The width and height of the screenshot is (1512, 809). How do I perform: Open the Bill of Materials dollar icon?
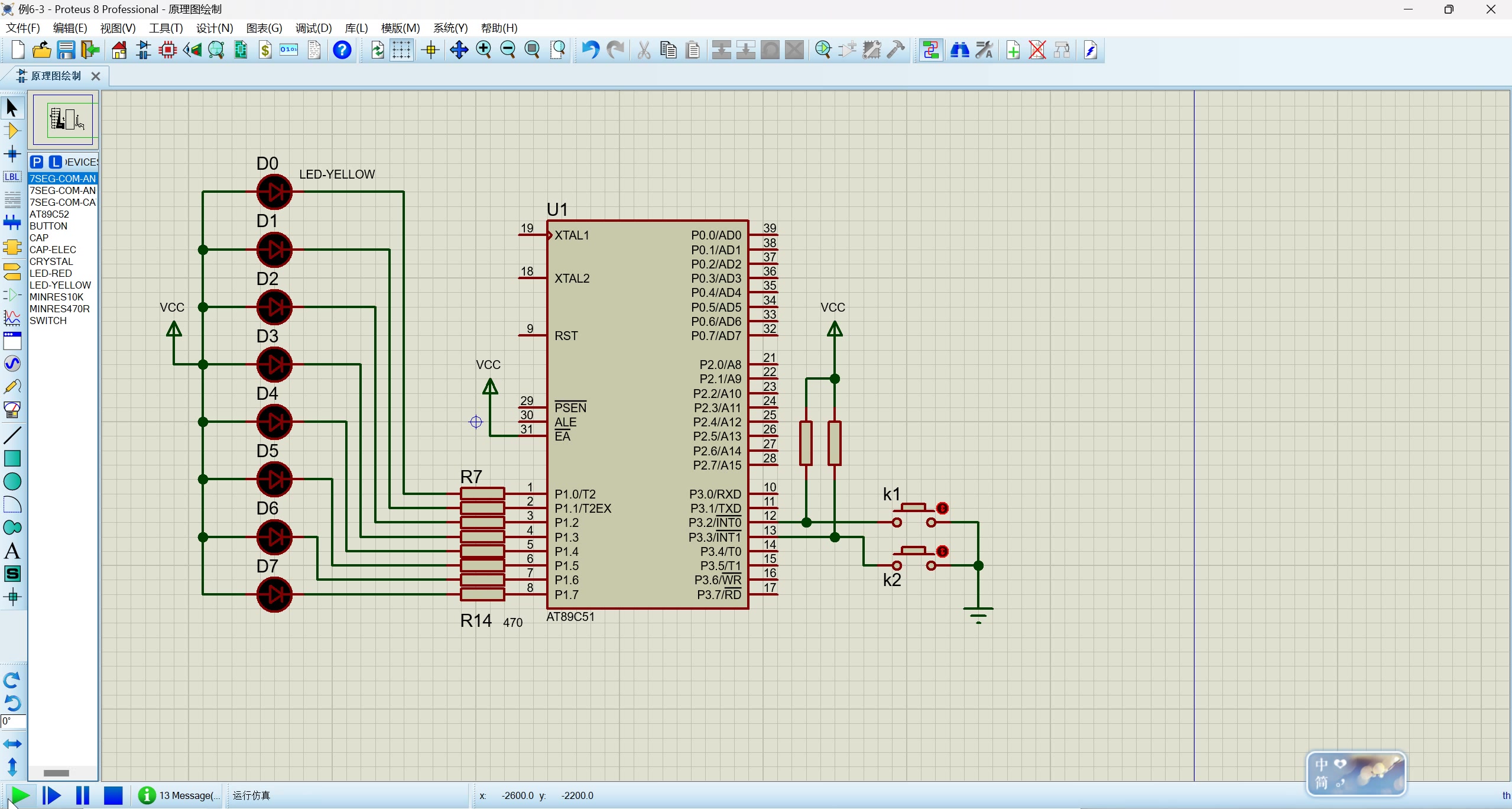coord(265,50)
